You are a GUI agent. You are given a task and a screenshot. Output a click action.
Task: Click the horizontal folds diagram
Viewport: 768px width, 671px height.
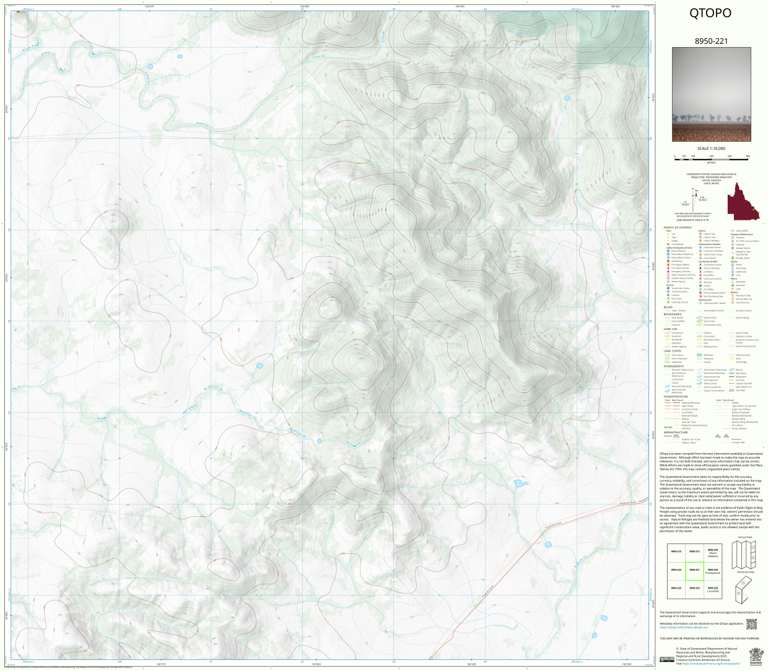pyautogui.click(x=744, y=590)
